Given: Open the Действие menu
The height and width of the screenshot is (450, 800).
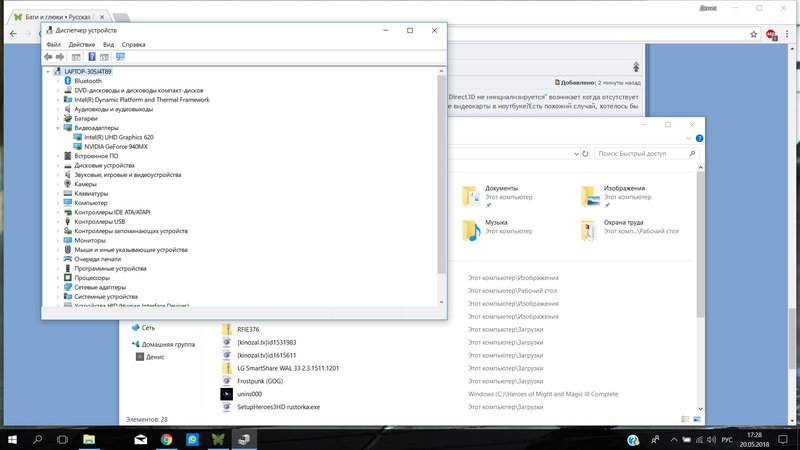Looking at the screenshot, I should [x=82, y=44].
